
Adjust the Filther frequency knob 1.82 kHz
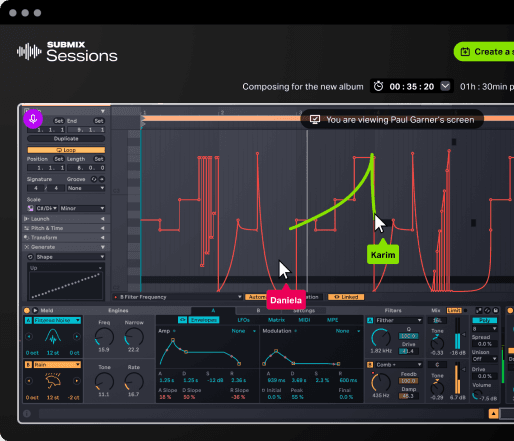point(381,338)
